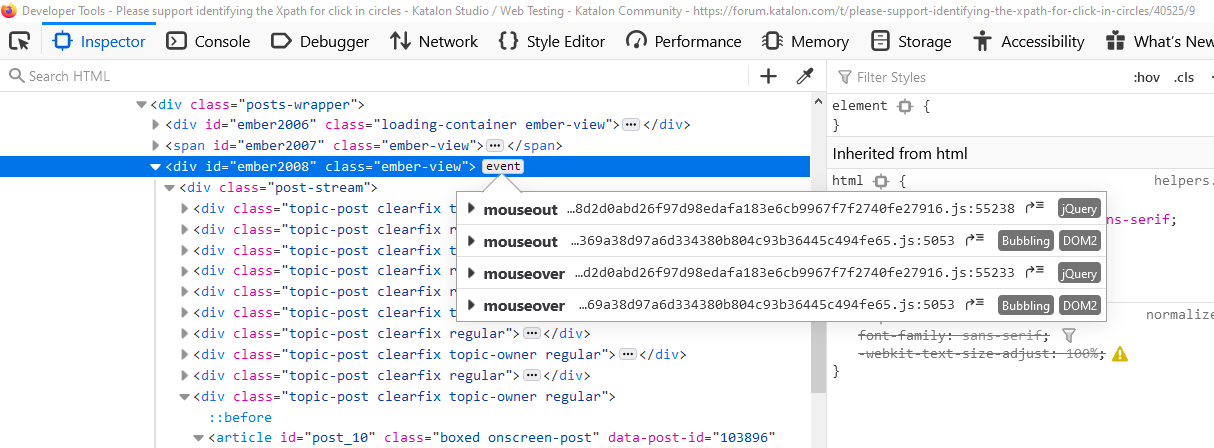Screen dimensions: 1214x448
Task: Open source location for first mouseout listener
Action: [x=1038, y=209]
